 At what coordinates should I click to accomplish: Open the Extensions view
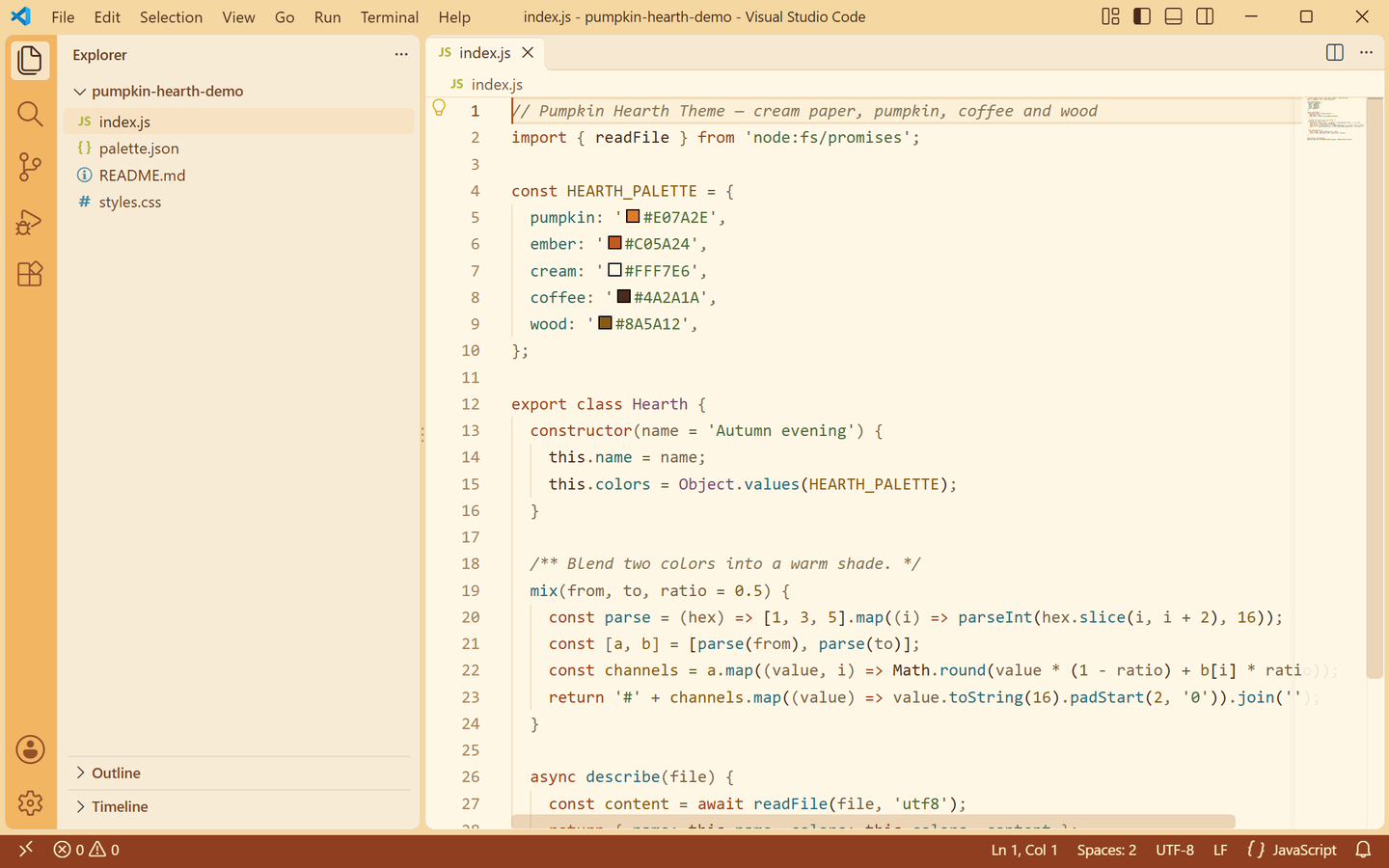[30, 274]
